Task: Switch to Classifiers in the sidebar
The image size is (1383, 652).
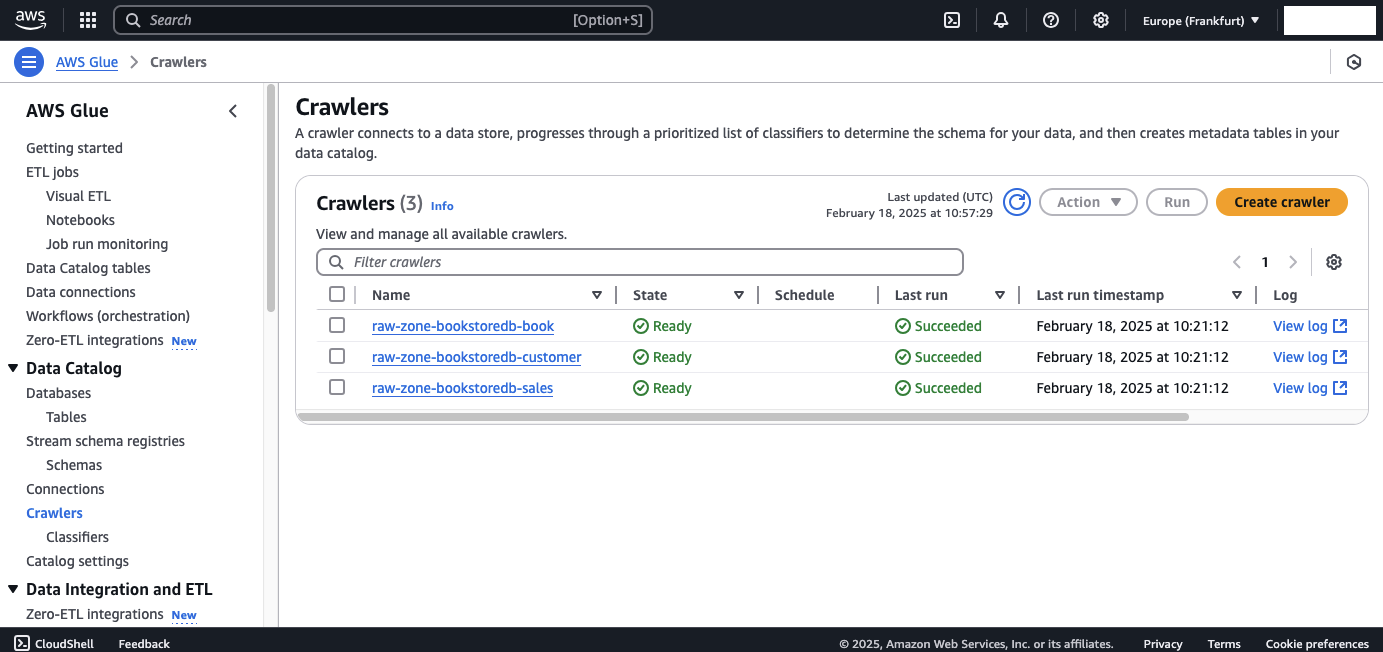Action: (77, 536)
